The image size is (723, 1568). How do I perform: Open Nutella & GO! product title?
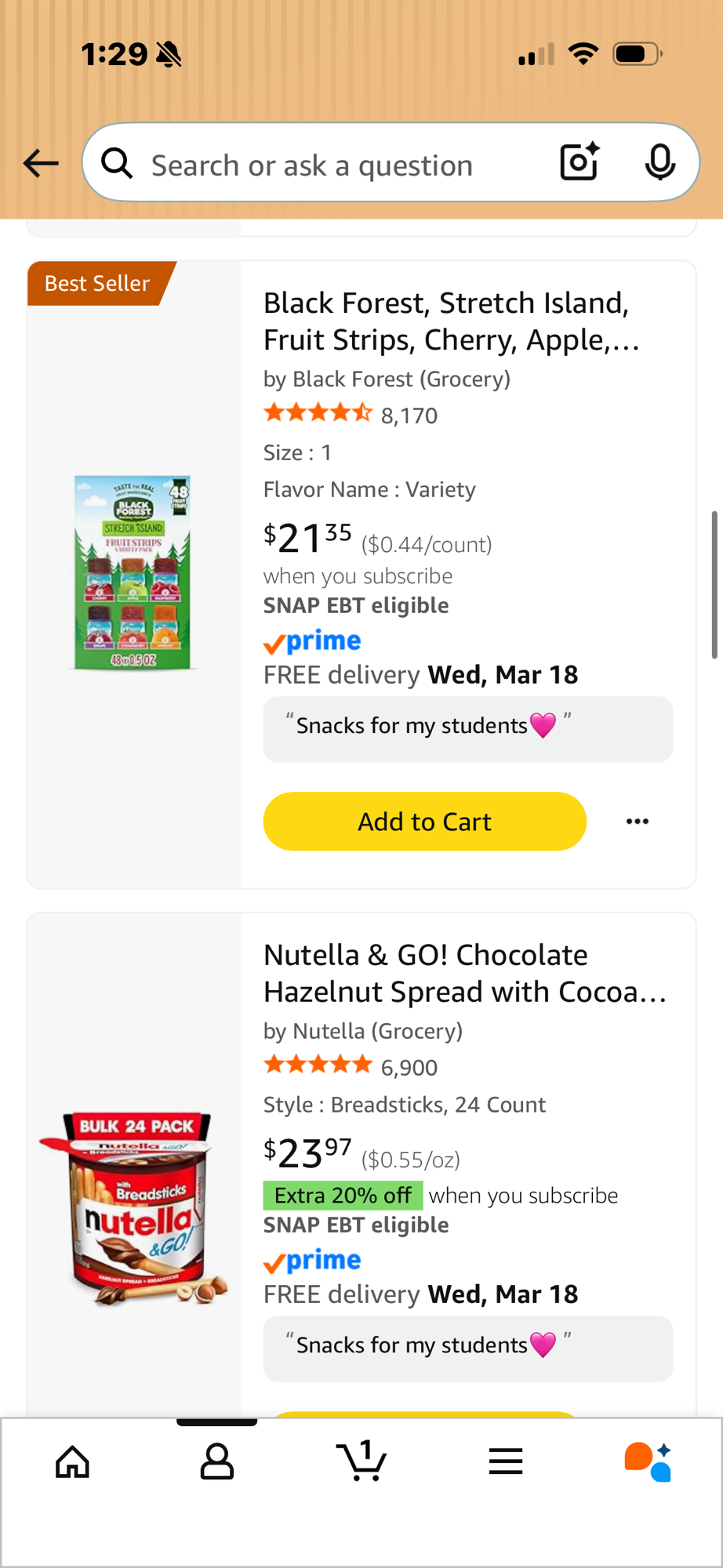coord(464,973)
